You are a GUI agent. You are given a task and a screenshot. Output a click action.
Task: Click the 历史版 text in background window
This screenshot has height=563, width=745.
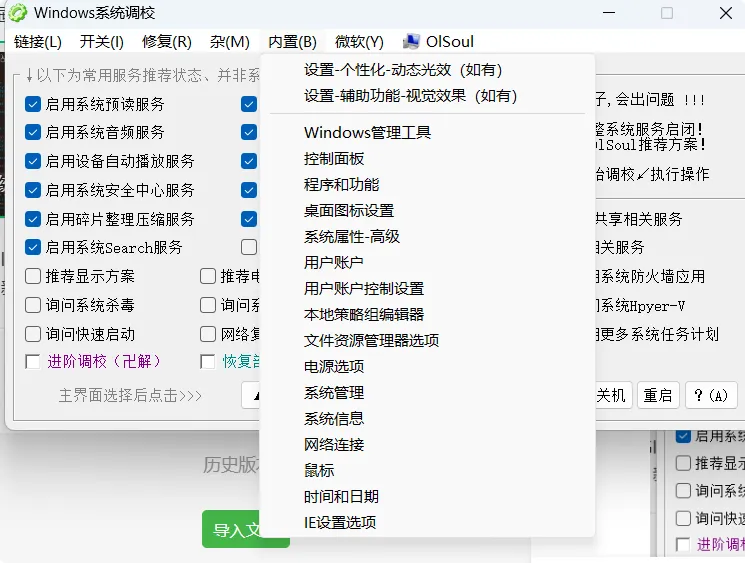tap(231, 465)
